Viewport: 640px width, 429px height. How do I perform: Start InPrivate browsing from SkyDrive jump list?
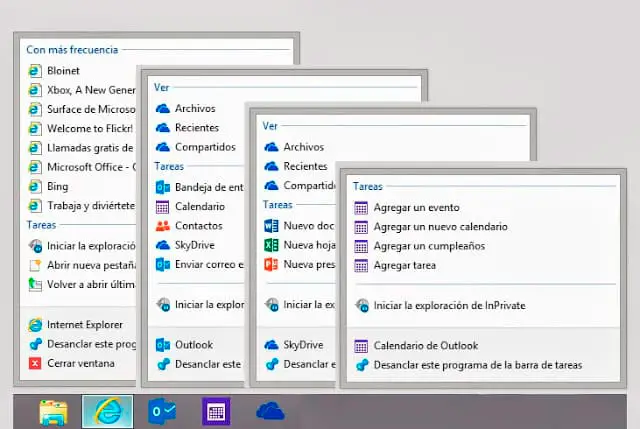coord(299,305)
